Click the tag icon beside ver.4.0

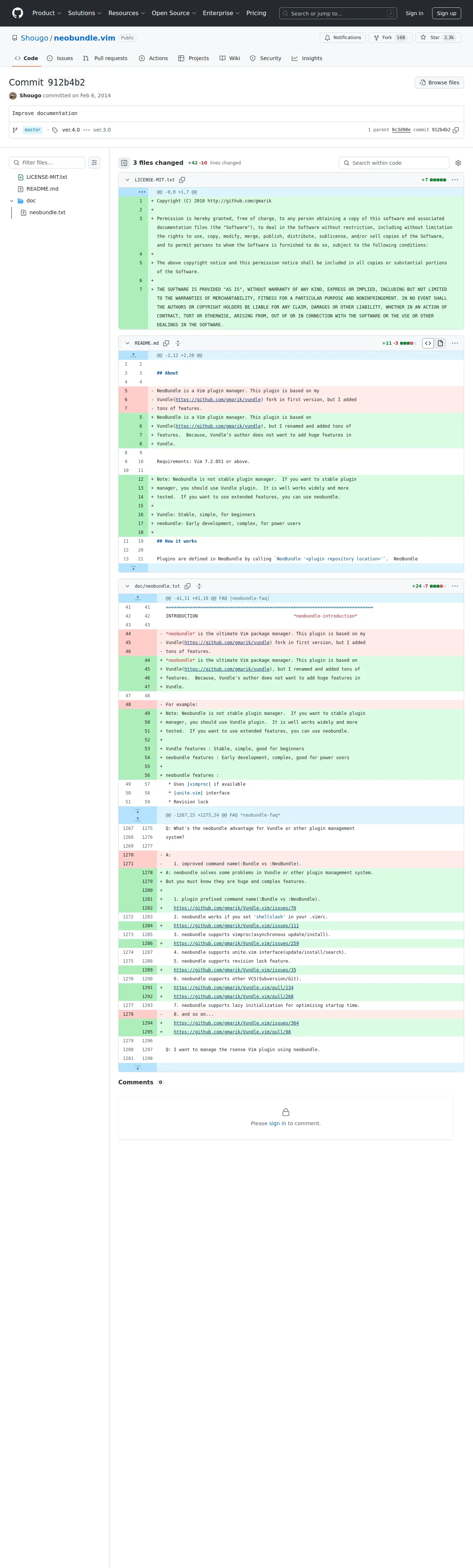tap(55, 130)
